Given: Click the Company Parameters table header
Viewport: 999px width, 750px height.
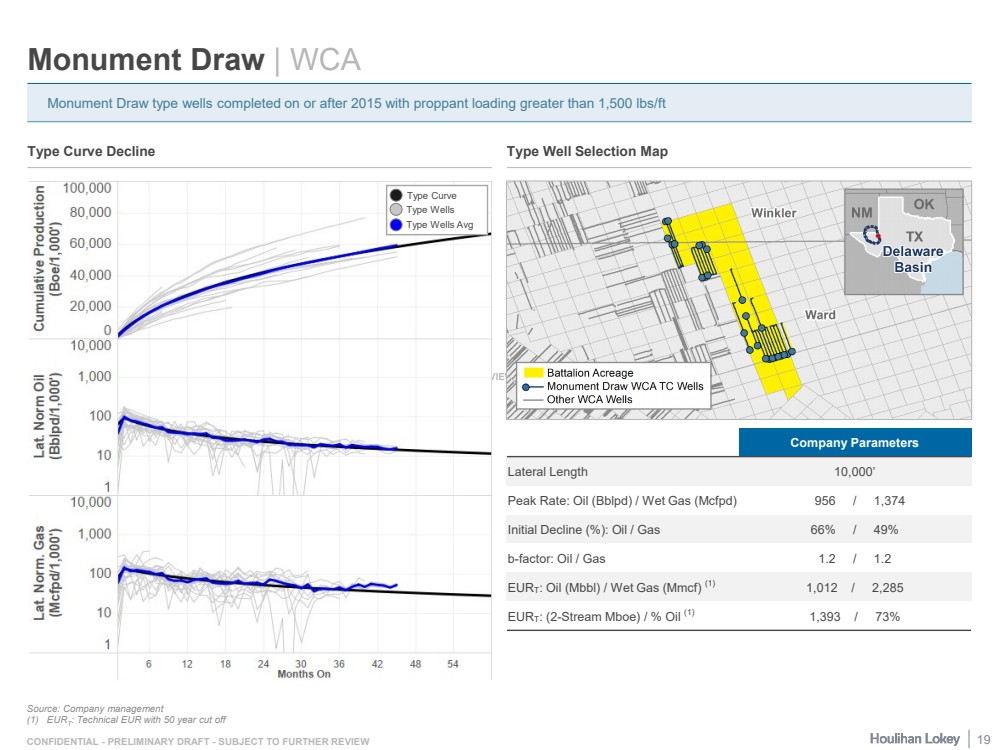Looking at the screenshot, I should [854, 442].
